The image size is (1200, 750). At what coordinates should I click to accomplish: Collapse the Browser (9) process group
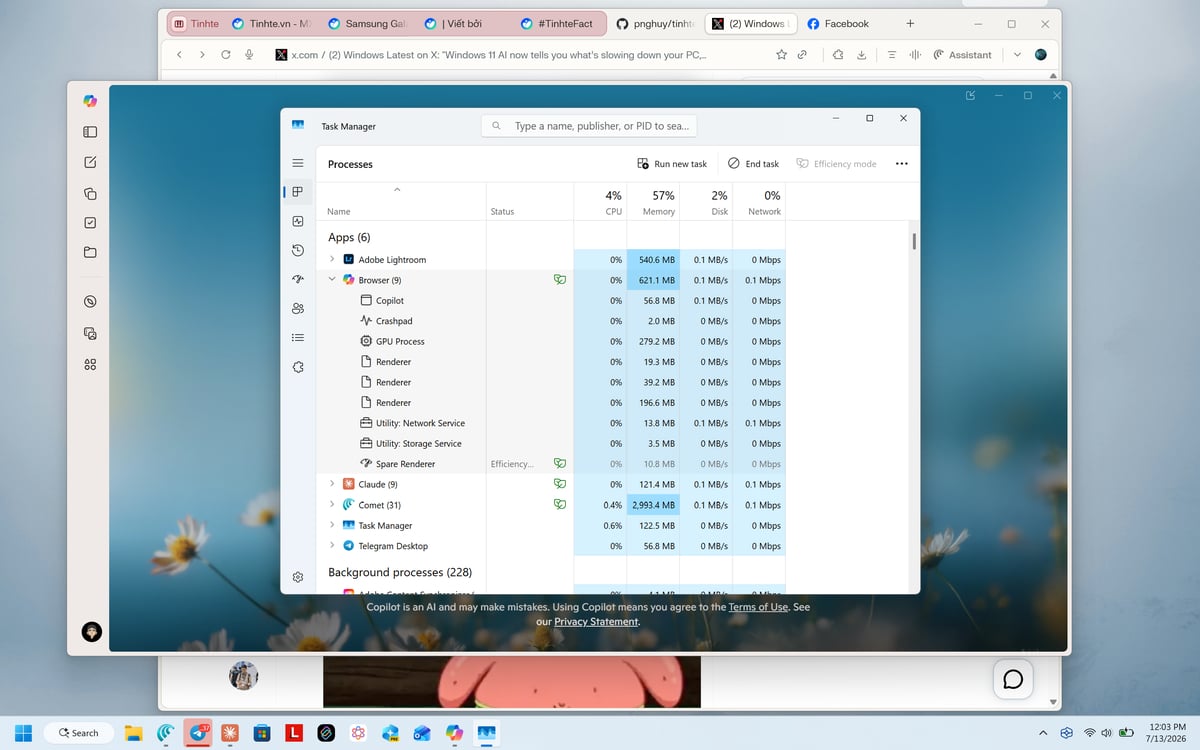(x=332, y=280)
